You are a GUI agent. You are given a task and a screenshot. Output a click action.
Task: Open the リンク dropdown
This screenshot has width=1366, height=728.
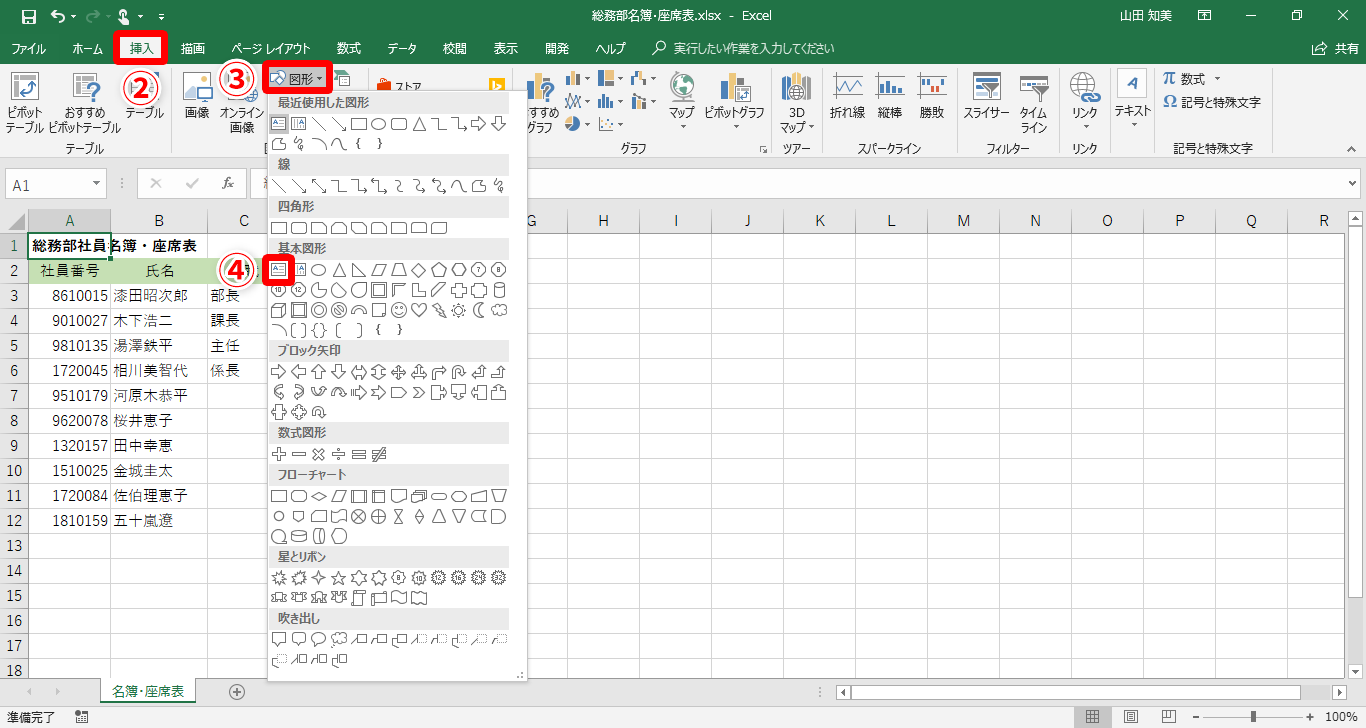(1085, 103)
